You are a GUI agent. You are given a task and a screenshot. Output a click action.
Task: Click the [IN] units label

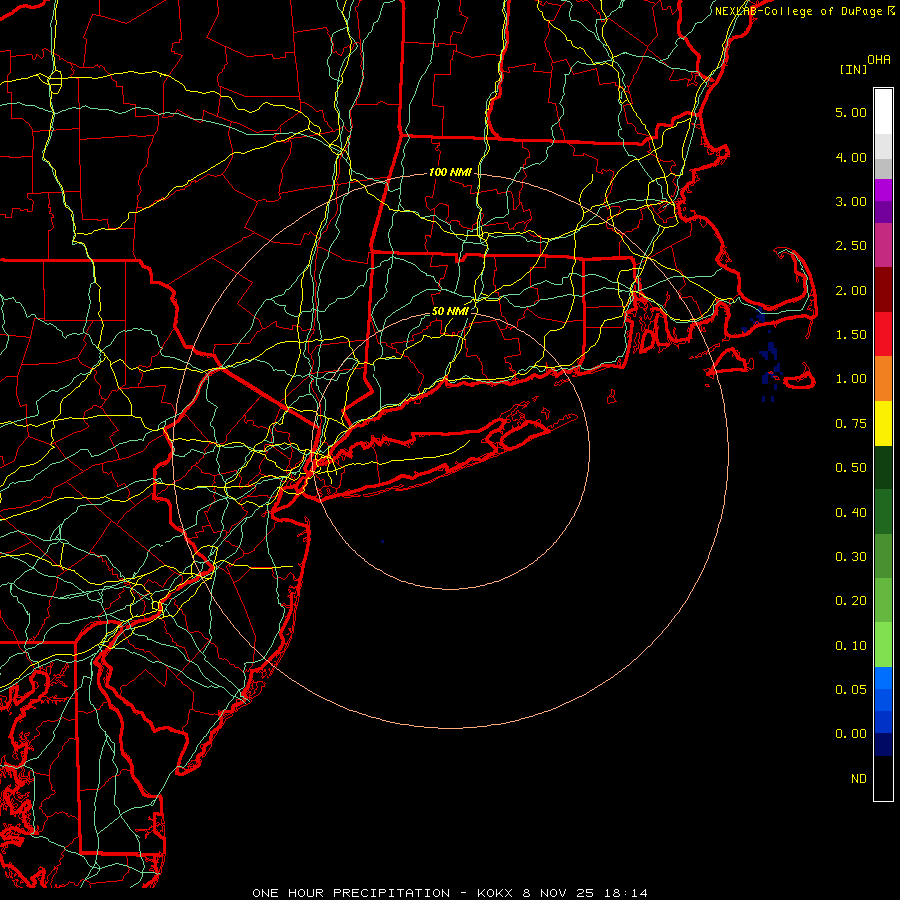853,69
